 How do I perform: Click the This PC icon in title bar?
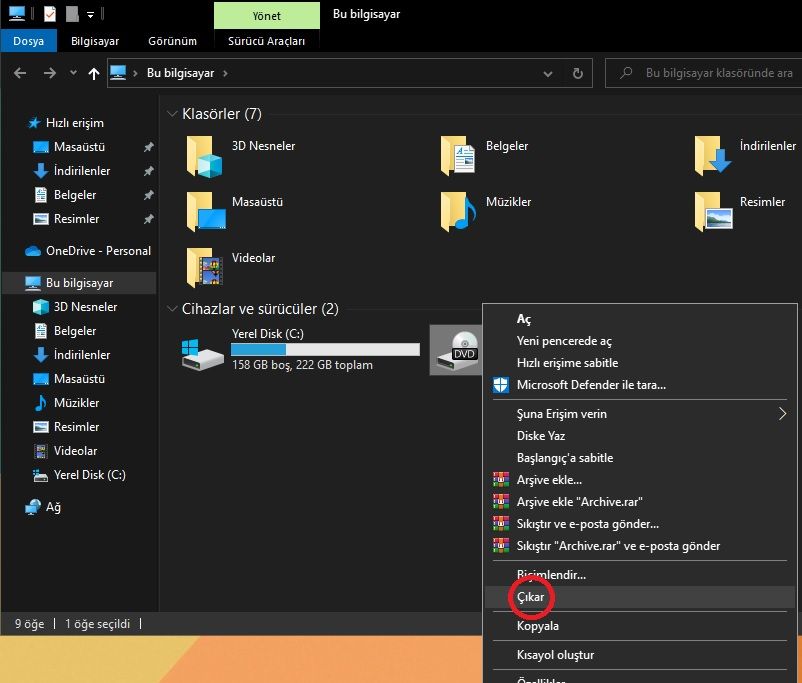click(x=17, y=14)
